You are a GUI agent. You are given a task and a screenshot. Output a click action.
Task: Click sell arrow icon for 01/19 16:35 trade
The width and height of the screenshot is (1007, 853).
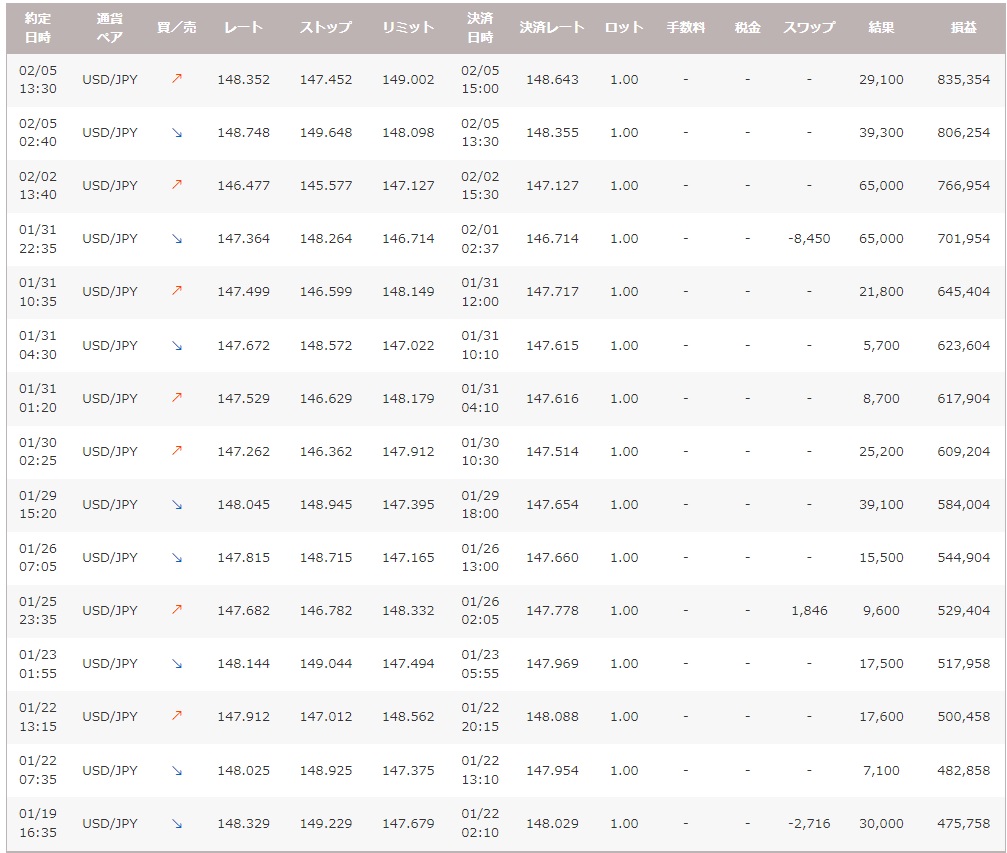pyautogui.click(x=177, y=823)
